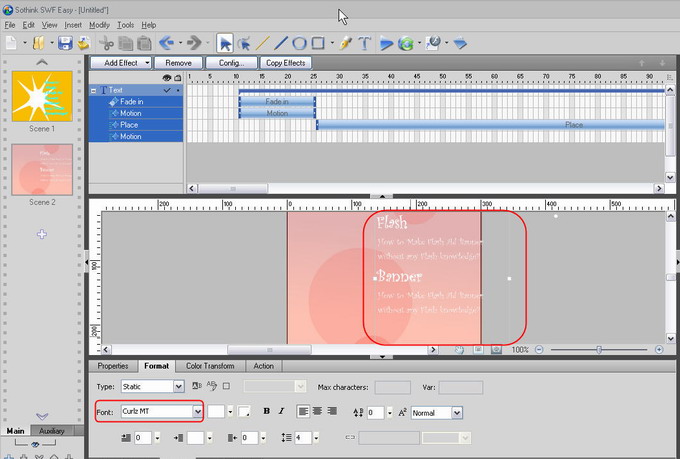Redo with the gray right arrow

(x=194, y=43)
